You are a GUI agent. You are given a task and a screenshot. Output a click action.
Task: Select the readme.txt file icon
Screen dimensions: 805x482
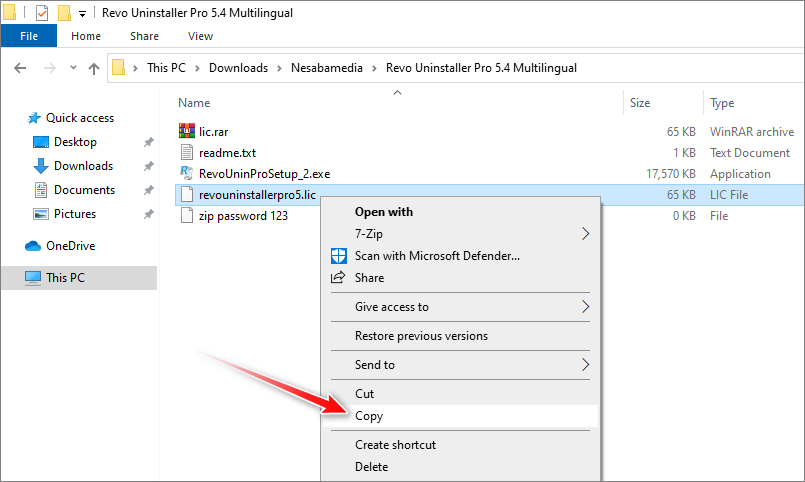point(187,152)
